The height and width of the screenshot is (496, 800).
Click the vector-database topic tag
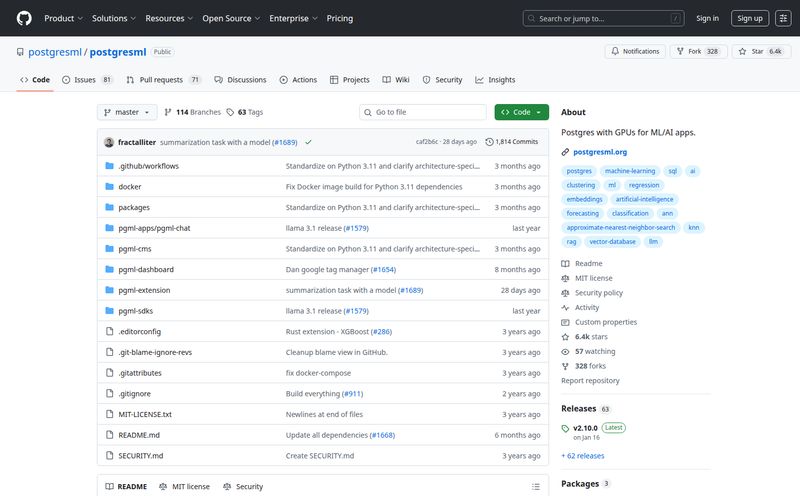click(612, 241)
